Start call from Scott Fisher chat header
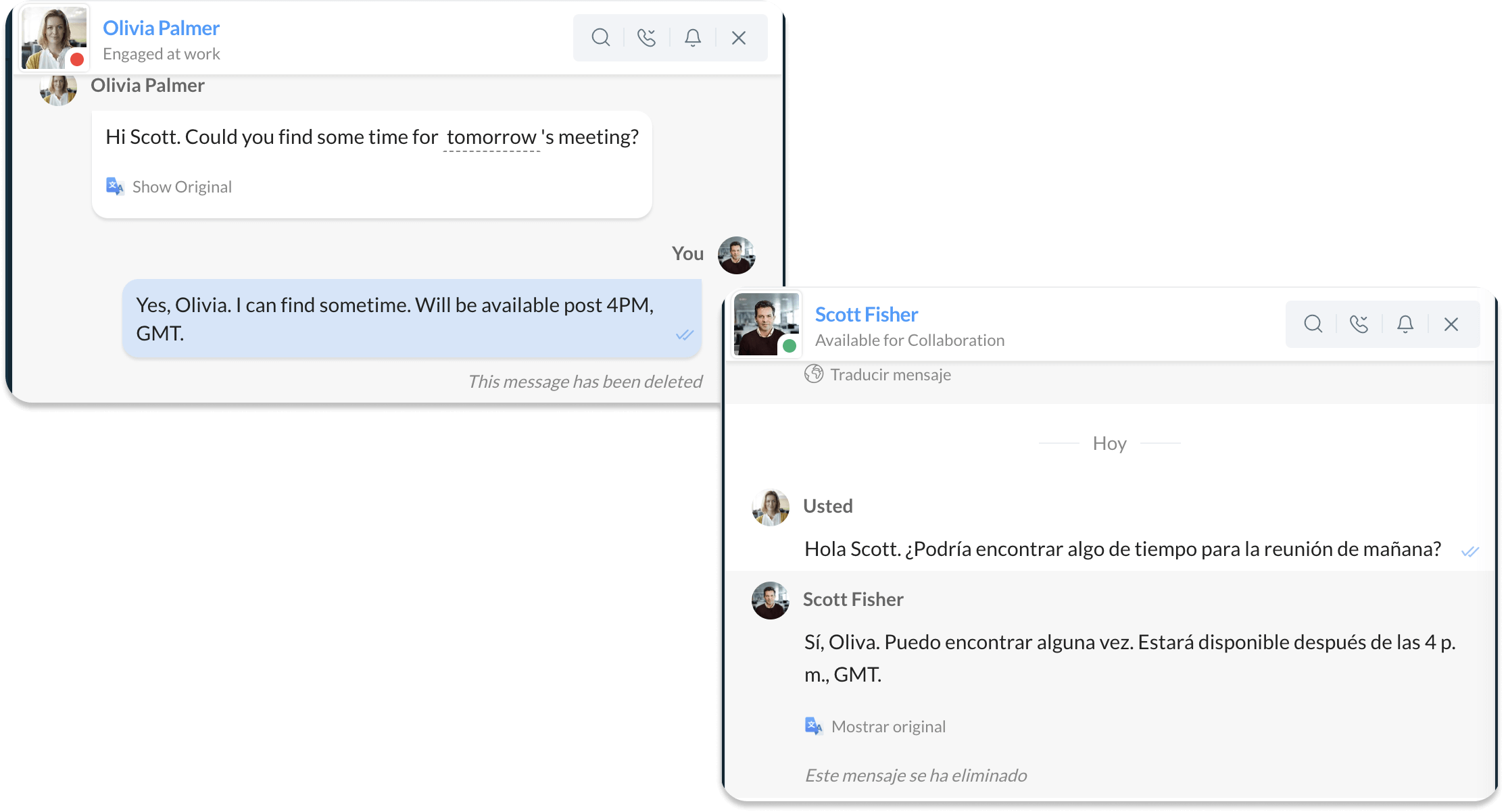This screenshot has height=812, width=1506. pos(1359,324)
